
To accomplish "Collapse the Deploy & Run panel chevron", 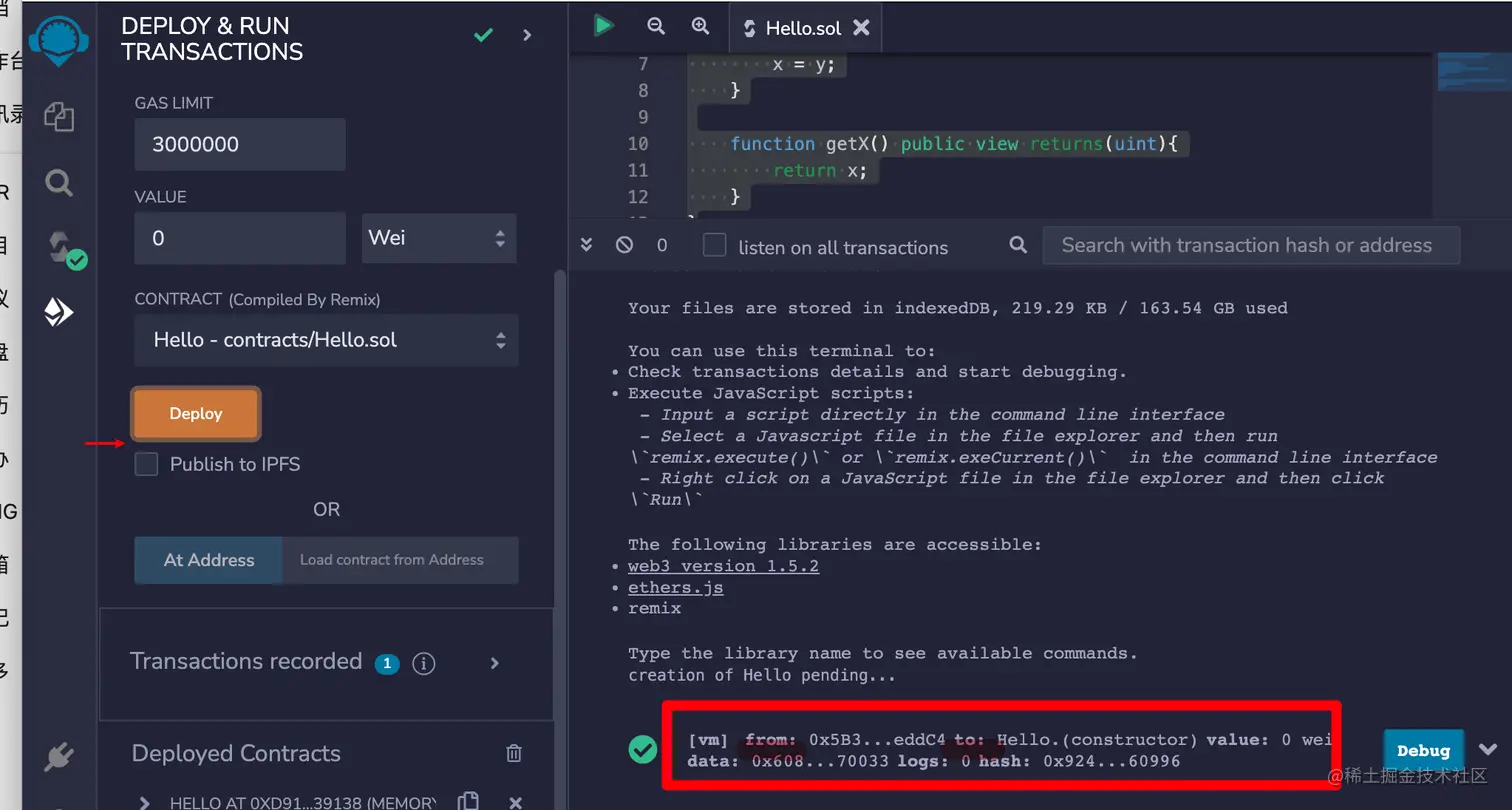I will pyautogui.click(x=528, y=36).
